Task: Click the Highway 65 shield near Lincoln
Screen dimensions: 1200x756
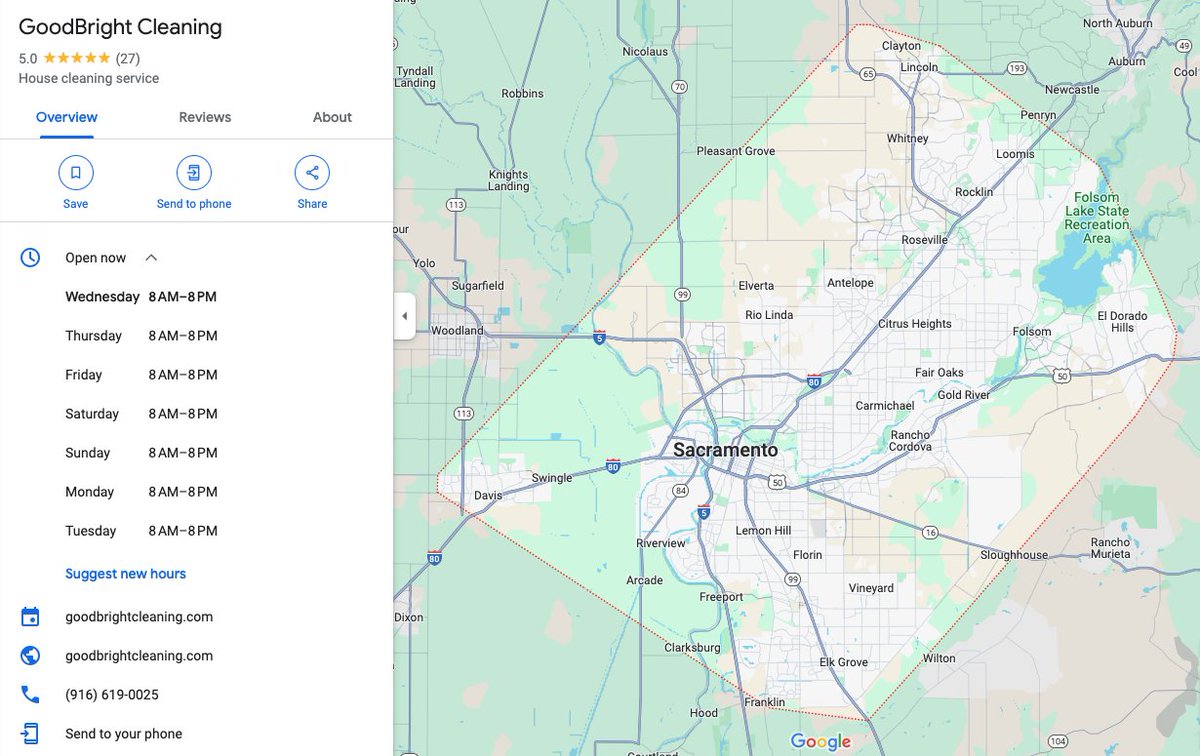Action: (x=868, y=73)
